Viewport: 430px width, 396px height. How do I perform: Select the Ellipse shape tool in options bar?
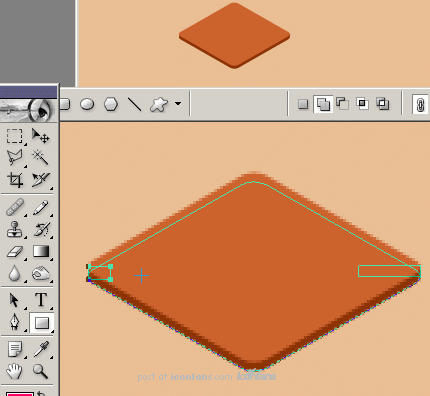[87, 104]
